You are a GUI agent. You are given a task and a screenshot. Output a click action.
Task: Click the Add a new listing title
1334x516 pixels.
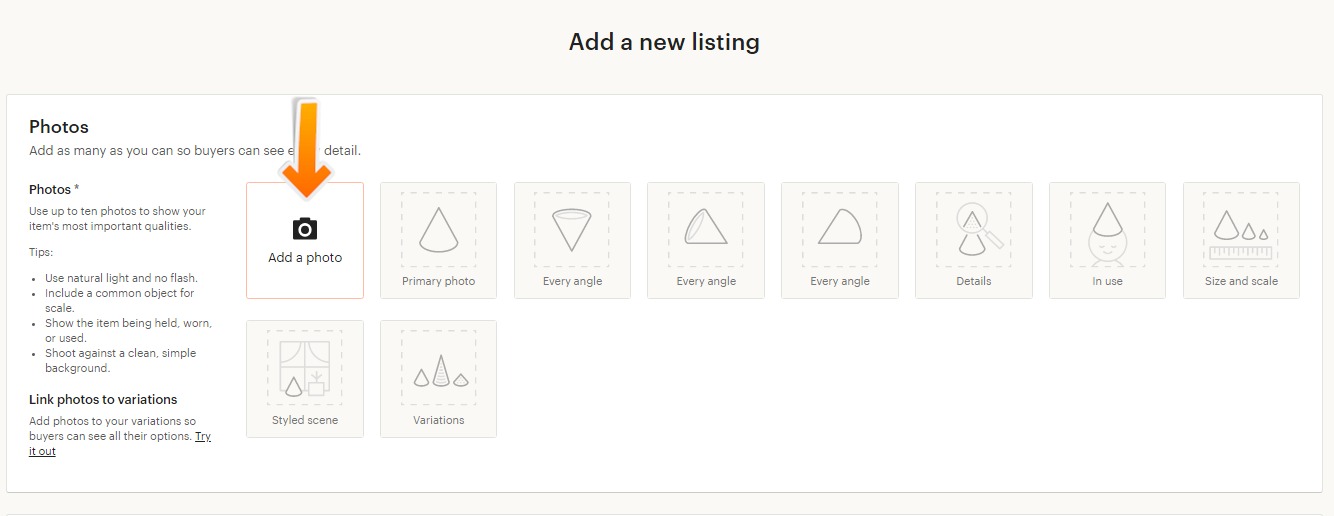(664, 42)
